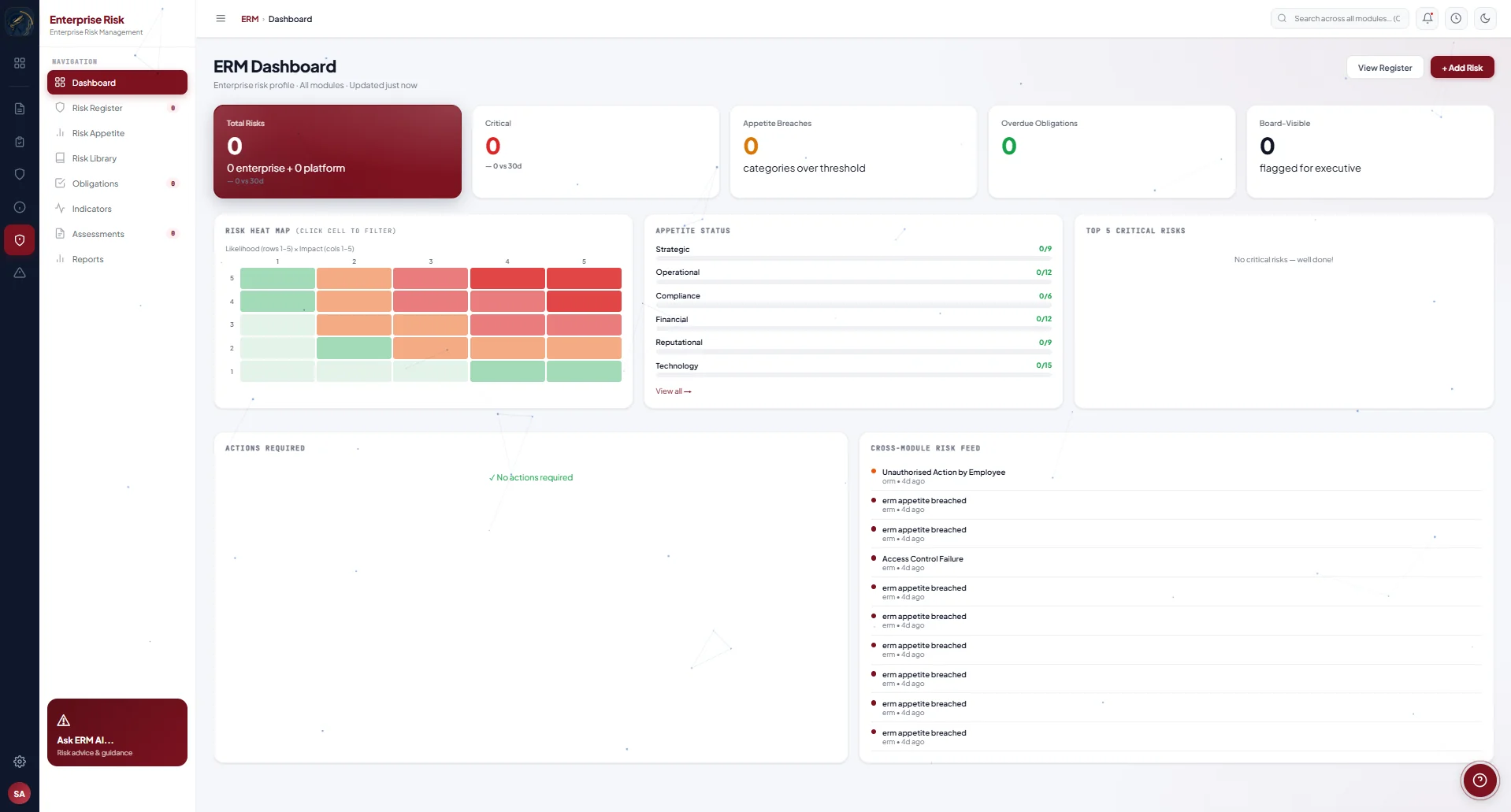Click the app logo in the dark rail

[x=20, y=21]
